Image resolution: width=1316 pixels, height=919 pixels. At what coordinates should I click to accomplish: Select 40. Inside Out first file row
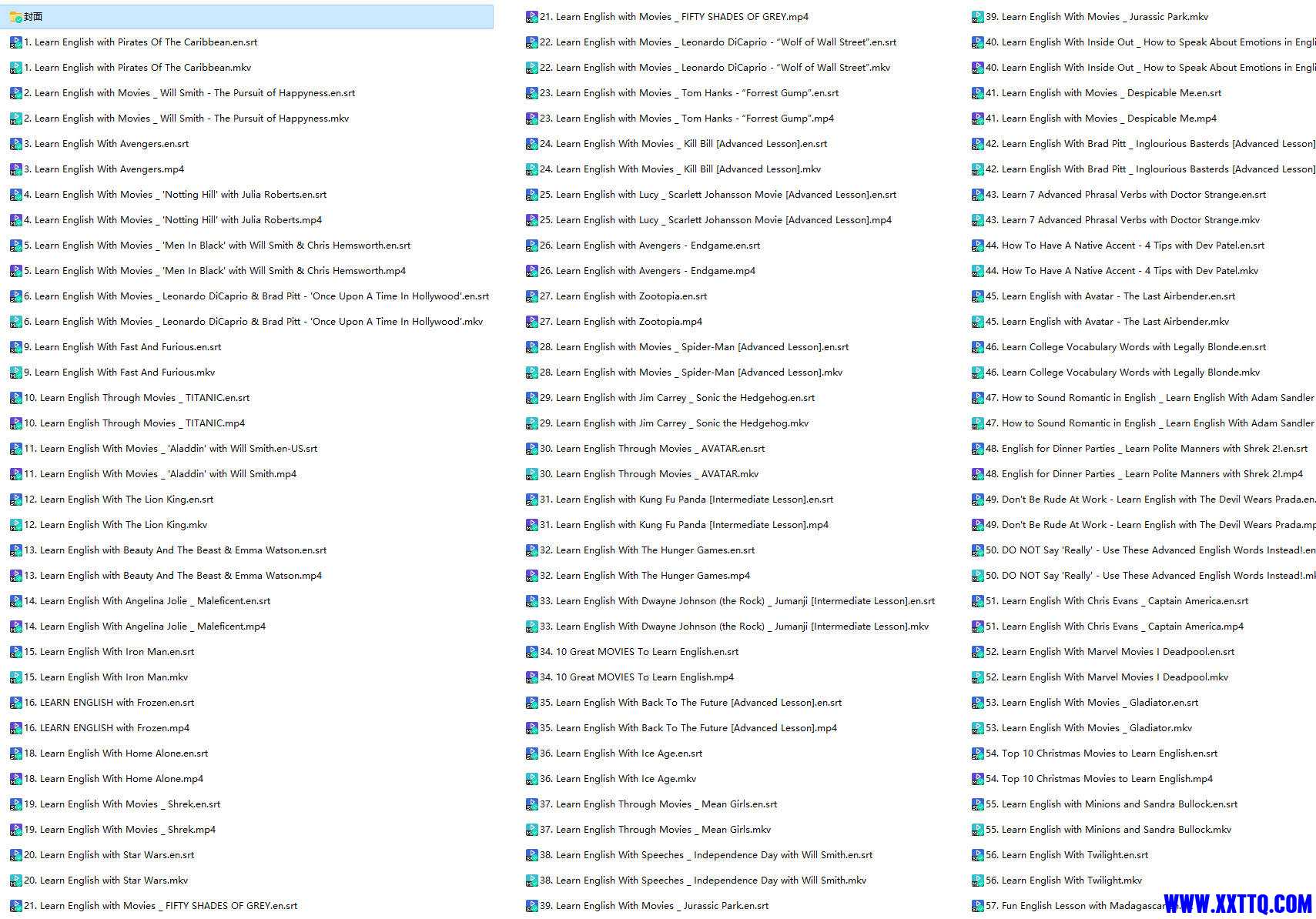(1150, 42)
